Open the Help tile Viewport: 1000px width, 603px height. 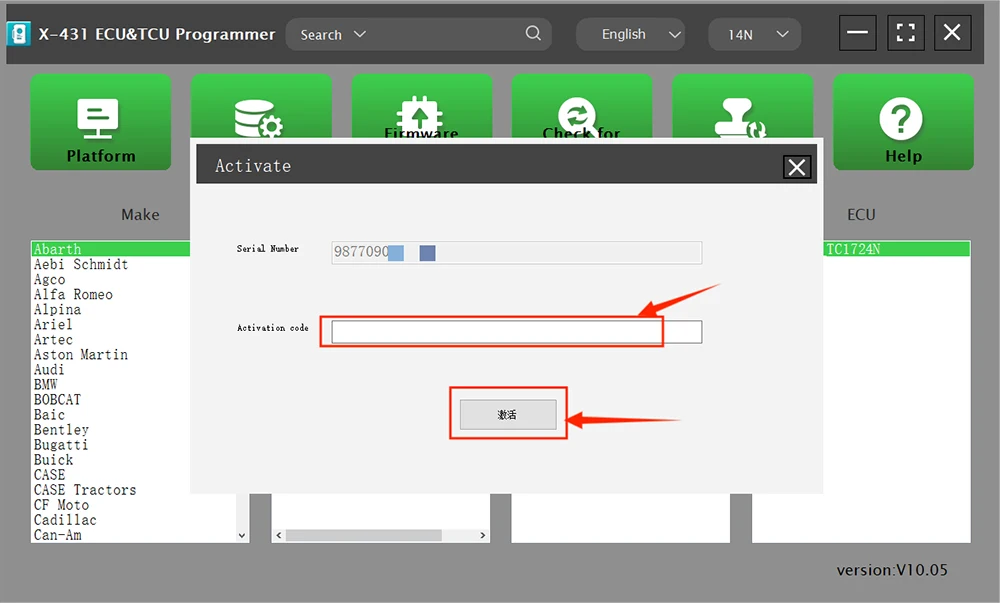click(902, 122)
